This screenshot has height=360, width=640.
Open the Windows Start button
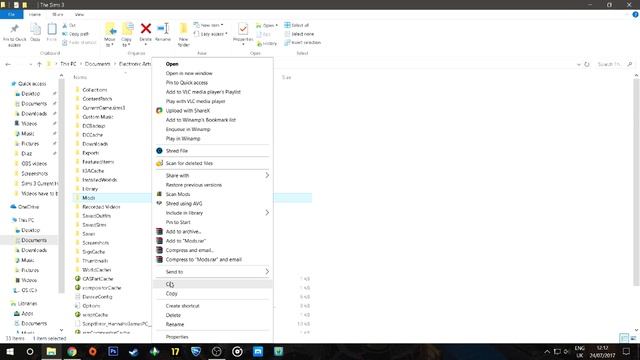(x=10, y=351)
